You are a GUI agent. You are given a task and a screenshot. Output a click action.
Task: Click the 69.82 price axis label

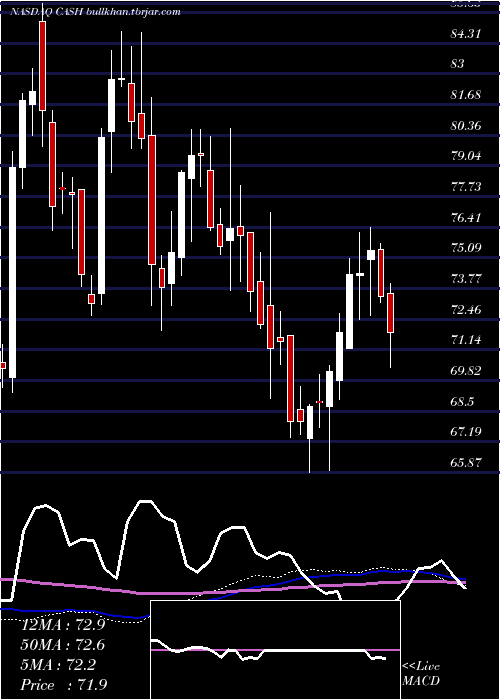[466, 371]
